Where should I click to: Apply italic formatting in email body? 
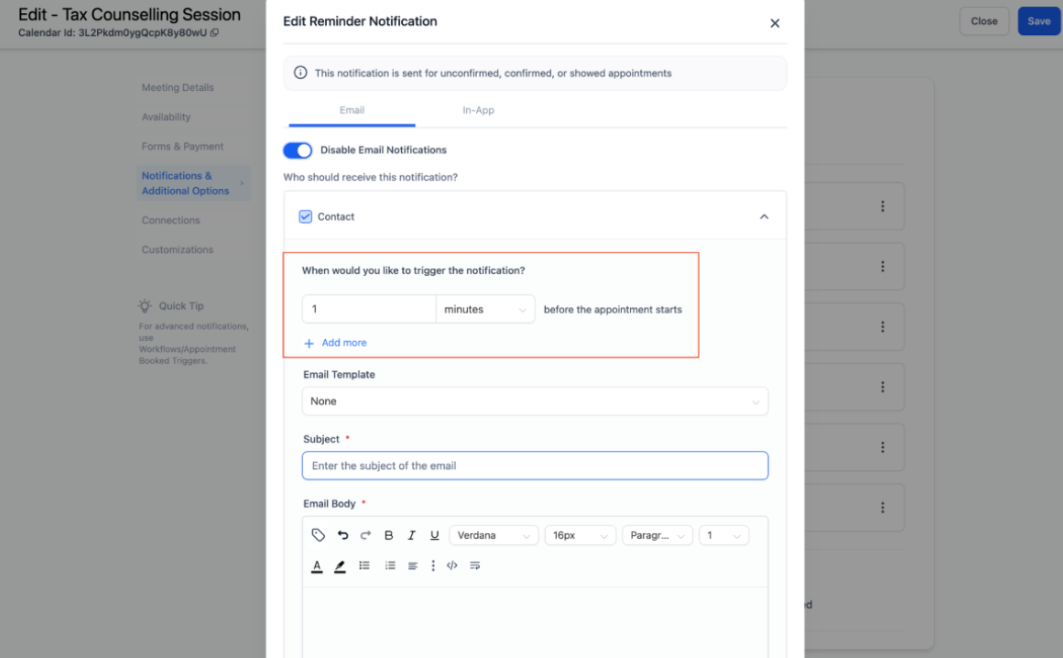coord(411,535)
